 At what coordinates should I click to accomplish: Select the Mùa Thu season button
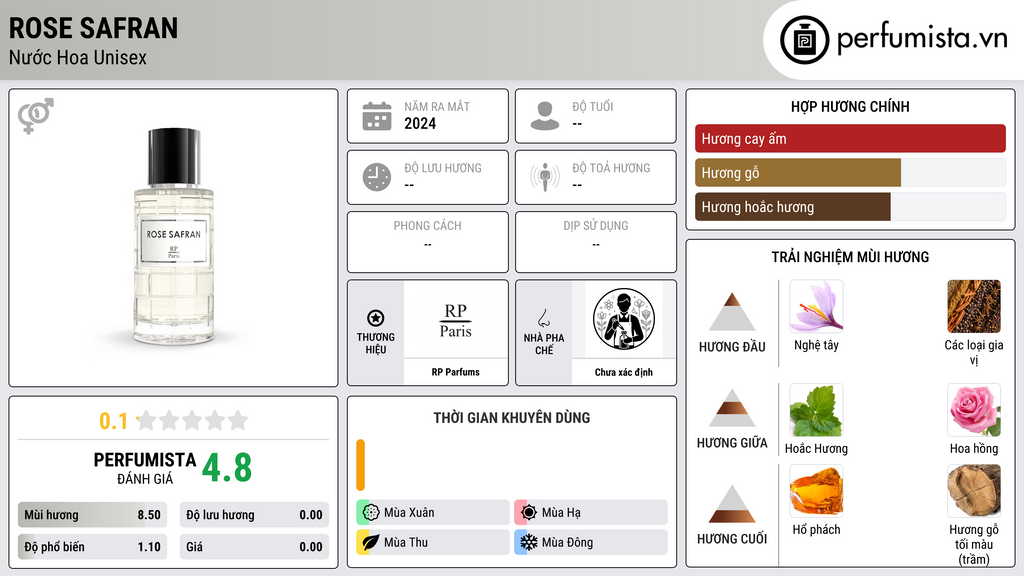click(433, 542)
